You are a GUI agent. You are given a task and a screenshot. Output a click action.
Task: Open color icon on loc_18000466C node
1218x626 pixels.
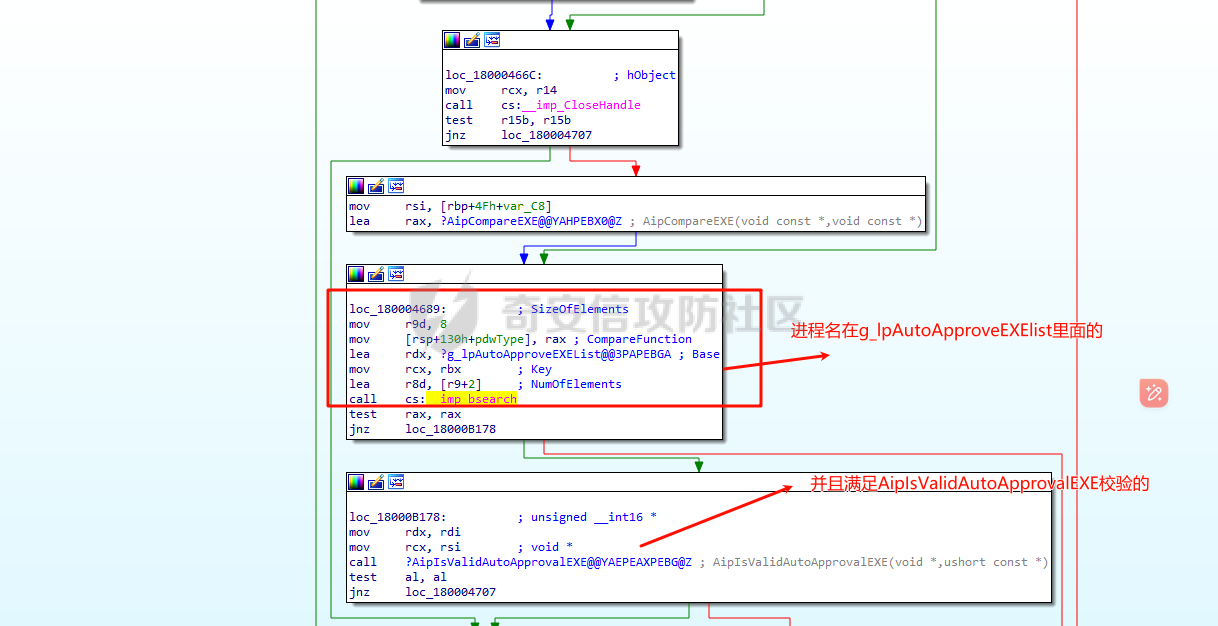point(452,40)
